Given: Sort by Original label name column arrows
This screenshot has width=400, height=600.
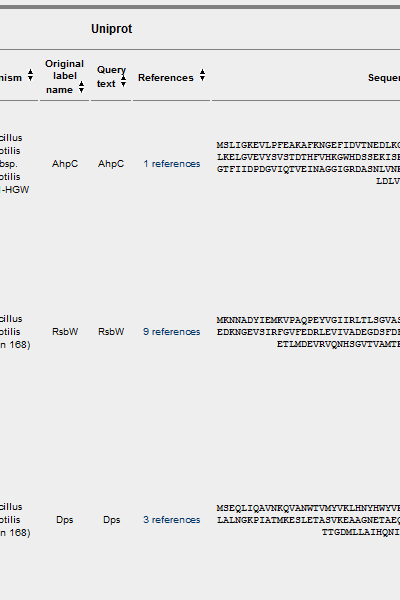Looking at the screenshot, I should pos(81,87).
